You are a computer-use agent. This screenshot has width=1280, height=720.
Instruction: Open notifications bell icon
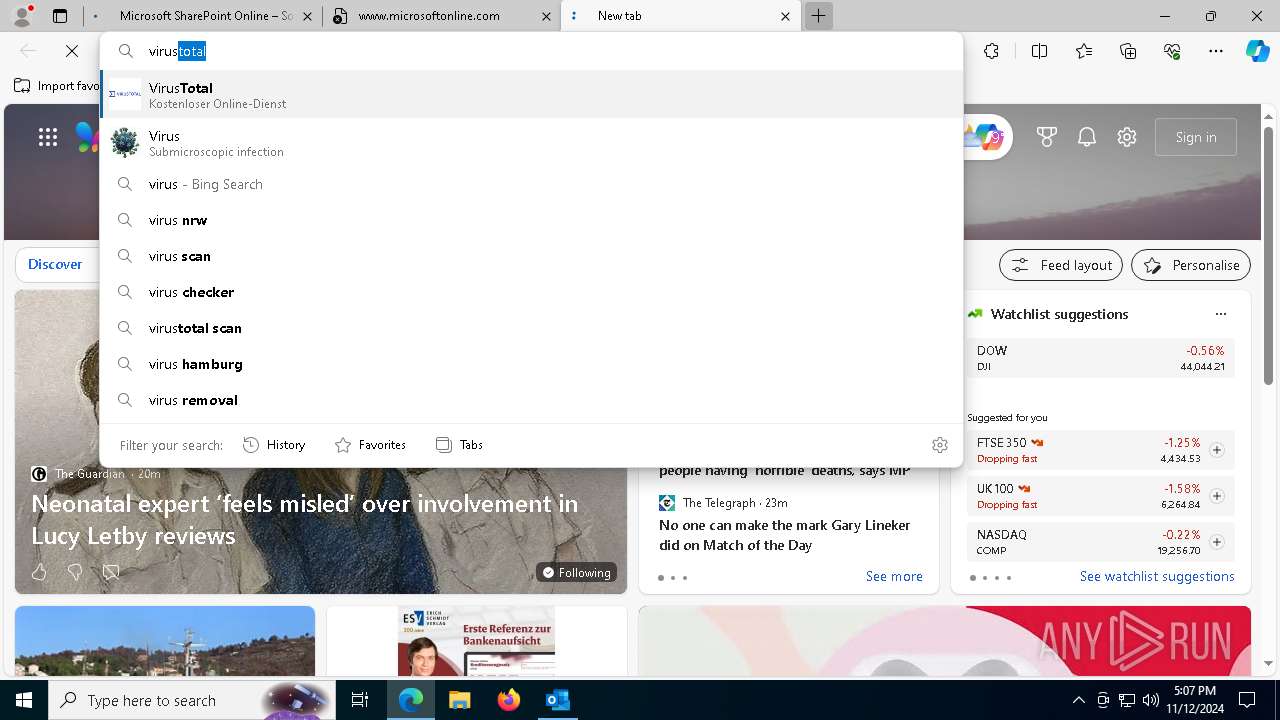[x=1087, y=137]
